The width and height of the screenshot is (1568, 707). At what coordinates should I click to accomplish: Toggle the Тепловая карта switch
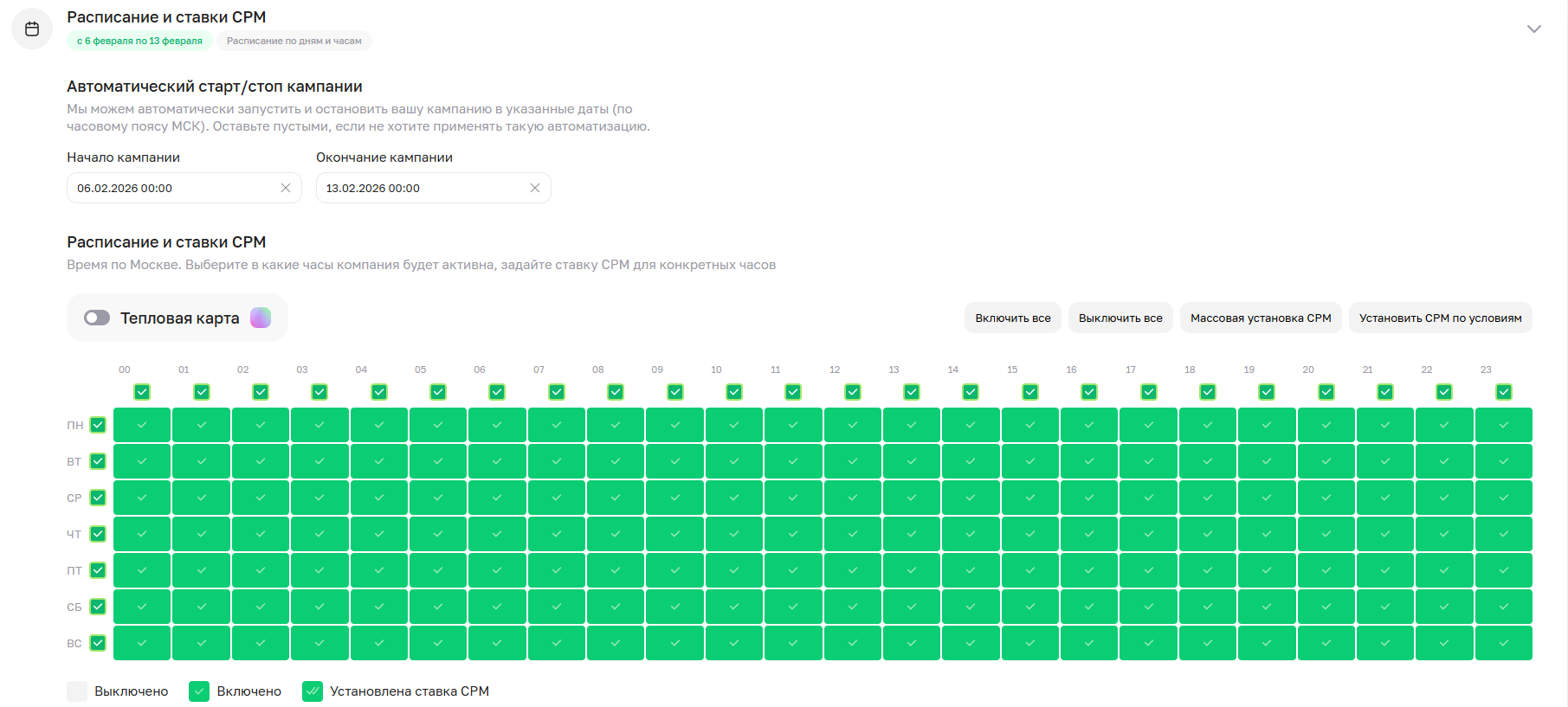(97, 318)
